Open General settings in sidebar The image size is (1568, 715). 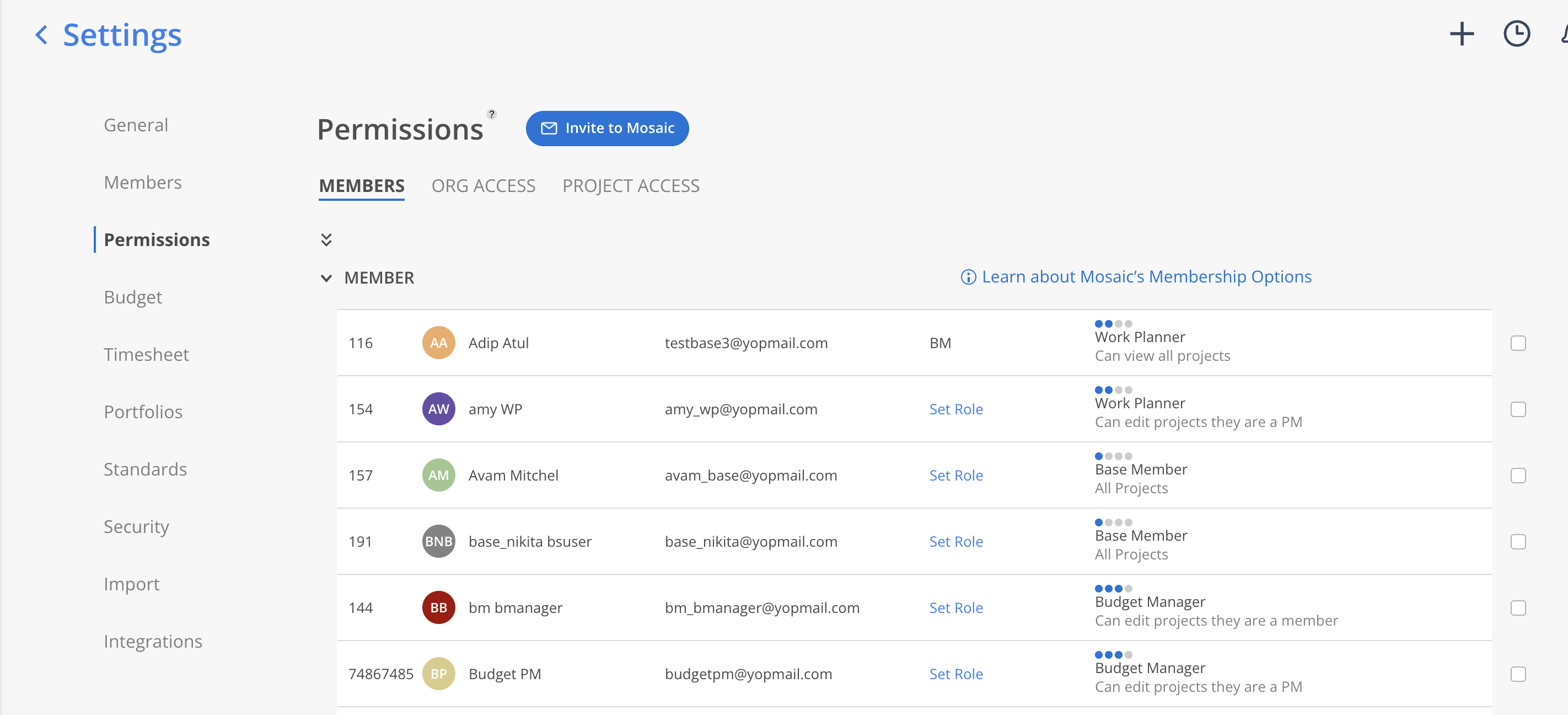click(x=136, y=125)
